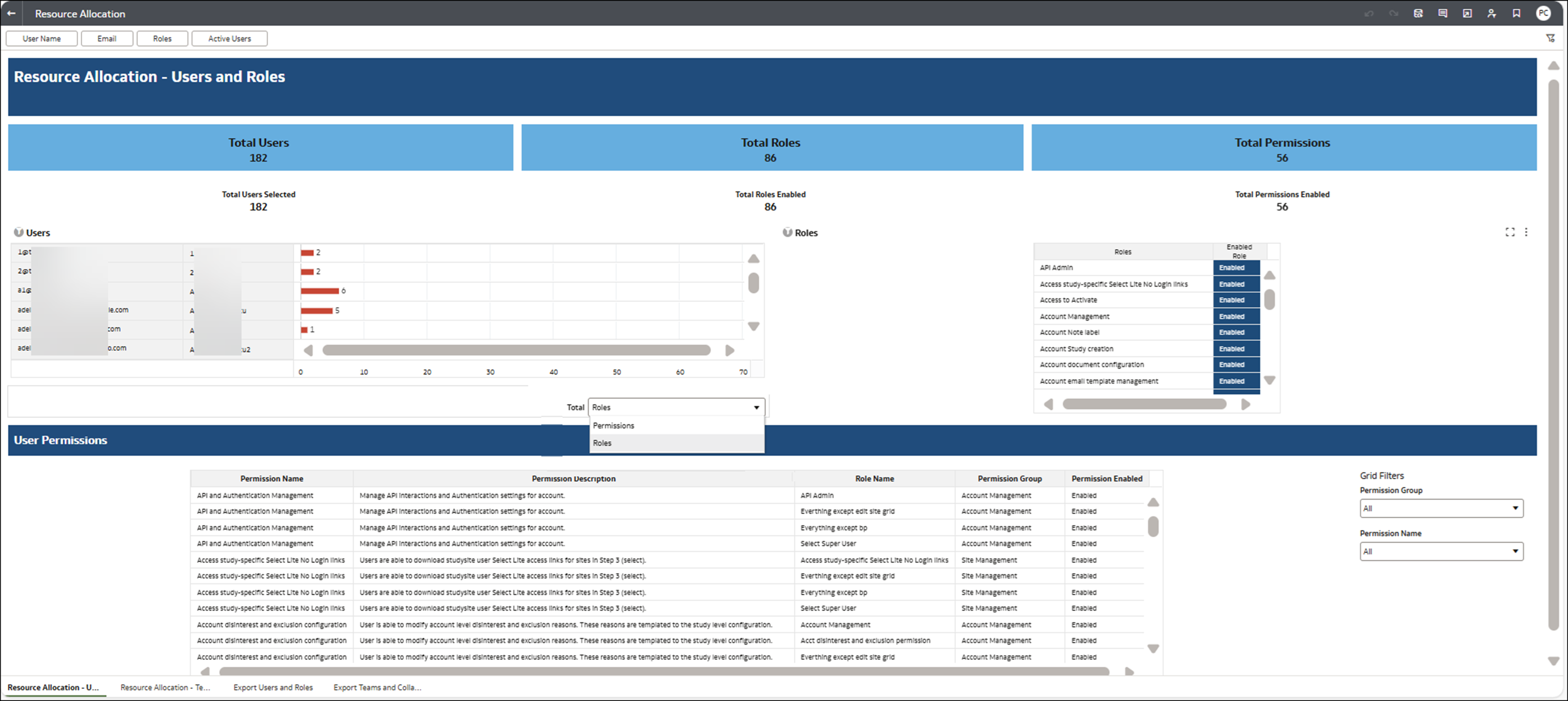Click Roles table scroll up arrow
The height and width of the screenshot is (701, 1568).
click(1269, 275)
